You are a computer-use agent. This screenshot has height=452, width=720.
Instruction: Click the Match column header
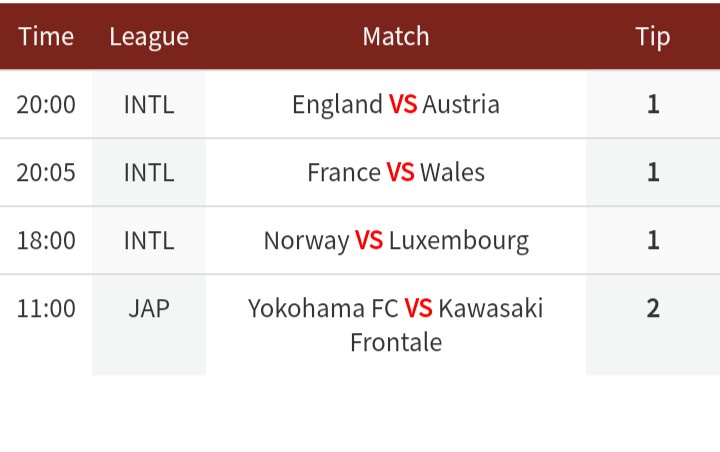point(396,37)
